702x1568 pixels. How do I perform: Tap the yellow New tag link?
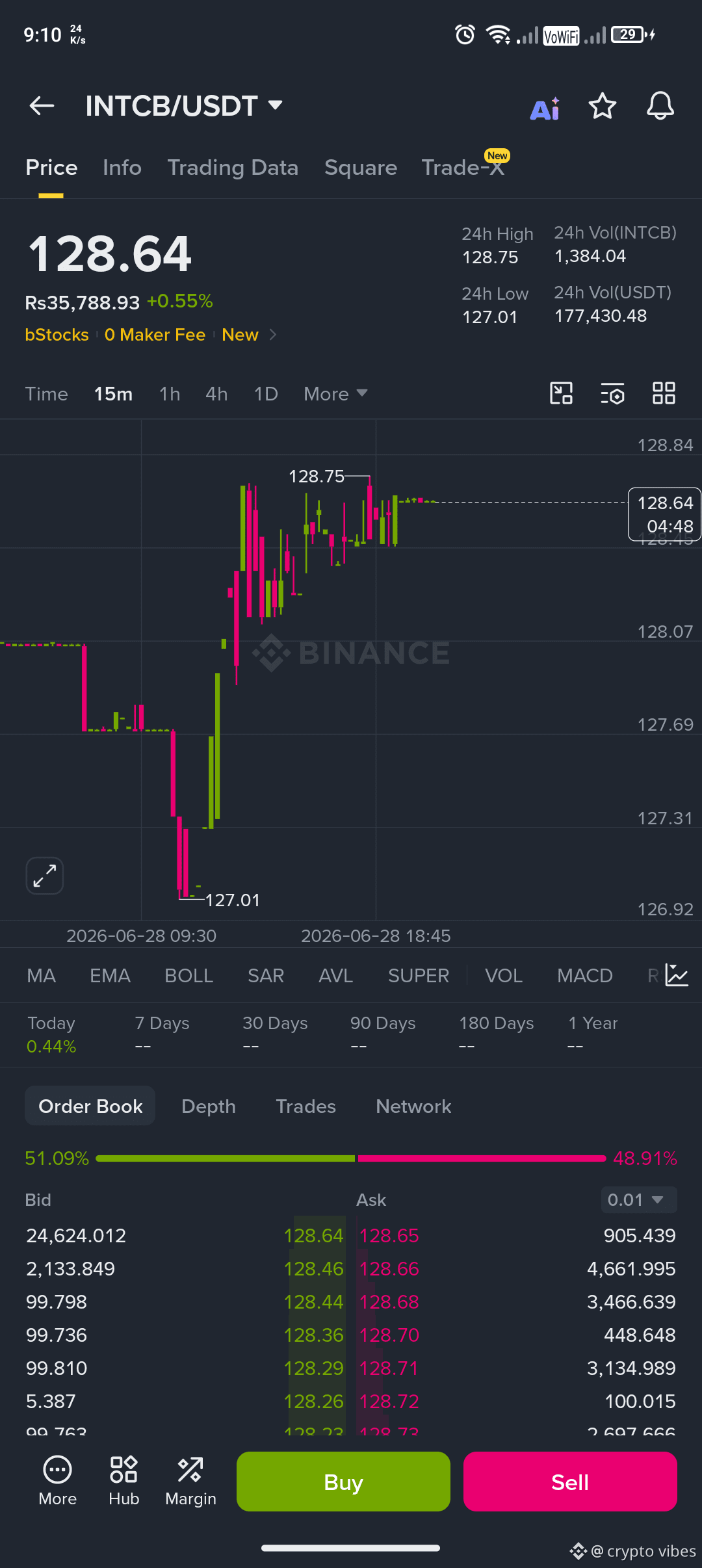(x=240, y=335)
